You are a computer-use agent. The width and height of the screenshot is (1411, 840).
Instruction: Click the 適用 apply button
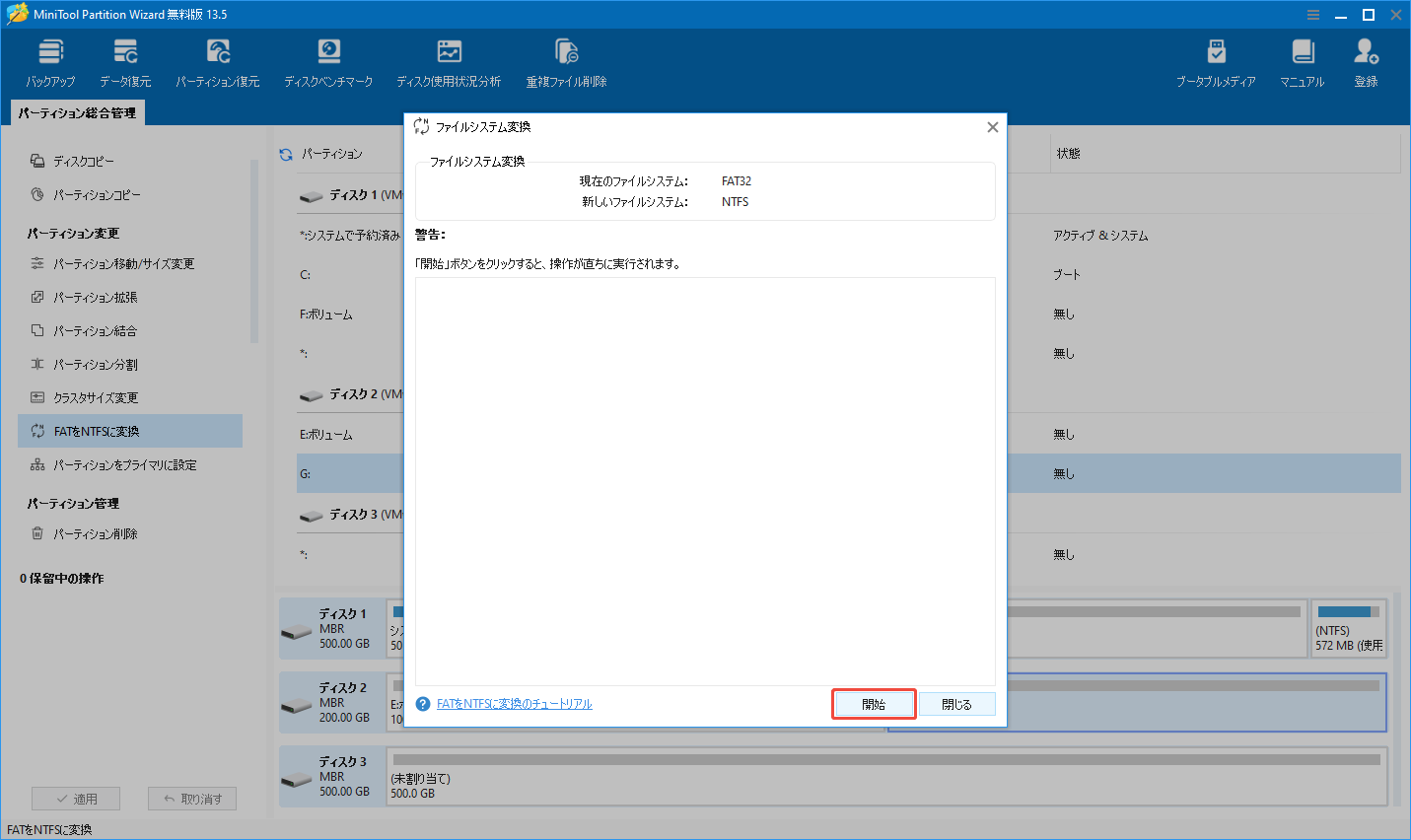click(76, 798)
